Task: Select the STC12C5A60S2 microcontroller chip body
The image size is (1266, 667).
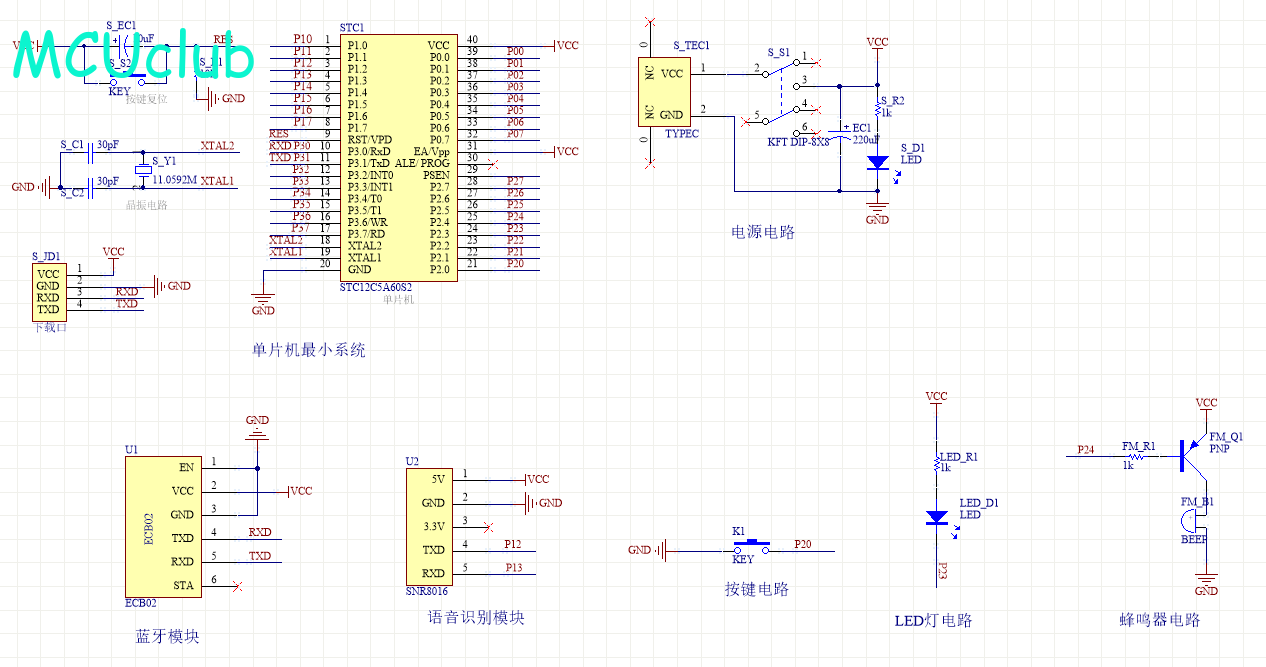Action: (x=398, y=158)
